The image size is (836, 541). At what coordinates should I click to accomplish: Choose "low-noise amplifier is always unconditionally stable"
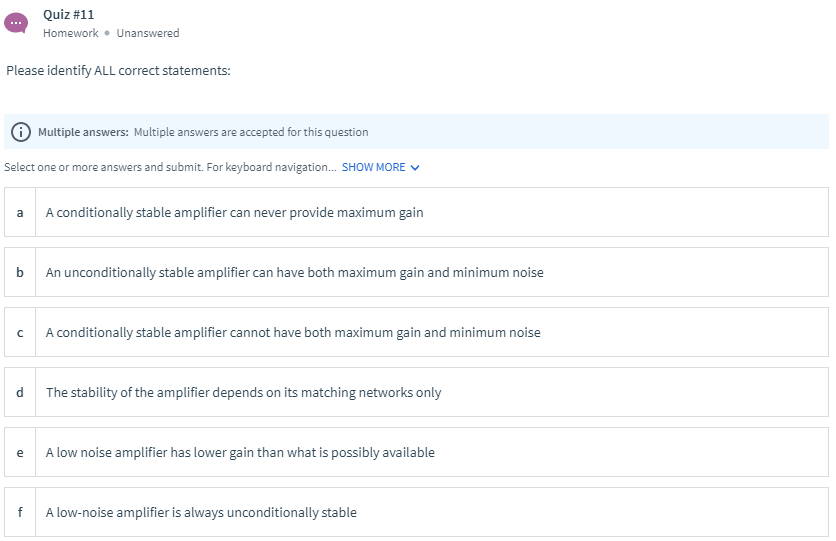click(201, 513)
